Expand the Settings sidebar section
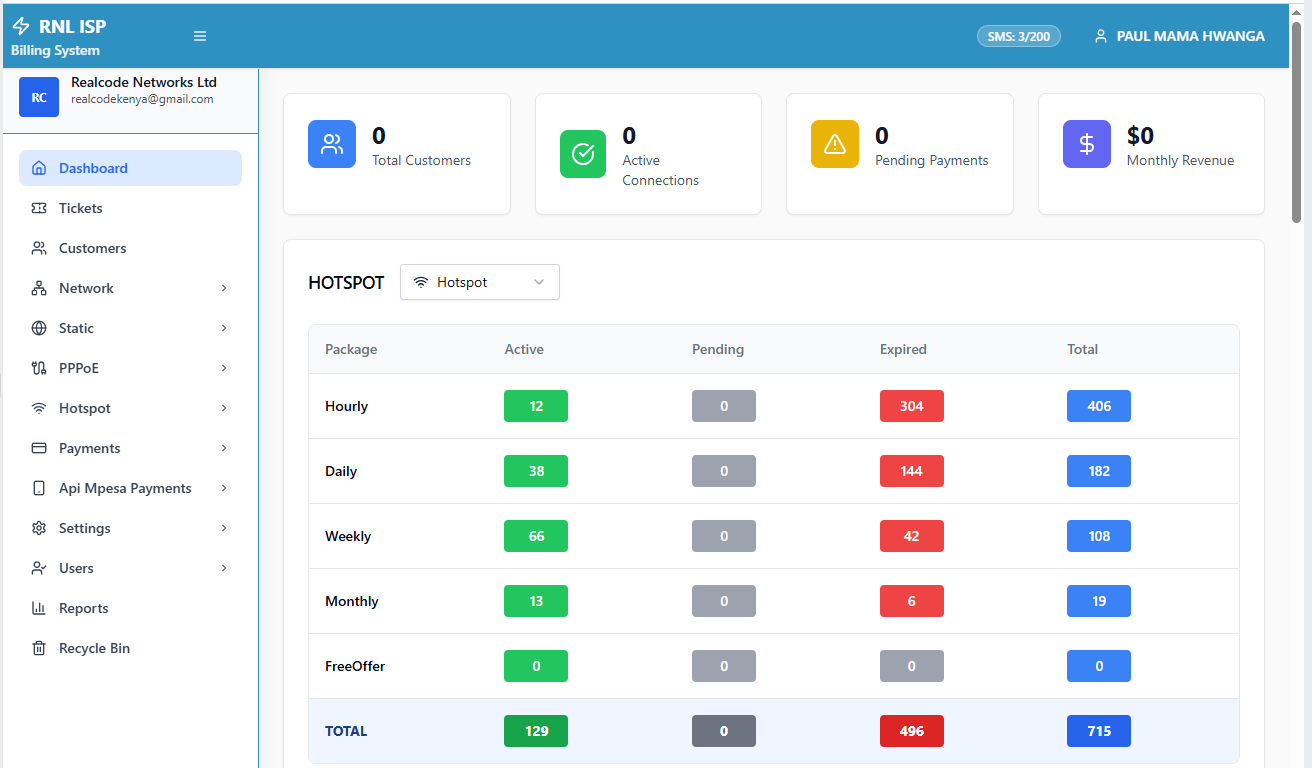The width and height of the screenshot is (1312, 768). tap(224, 528)
